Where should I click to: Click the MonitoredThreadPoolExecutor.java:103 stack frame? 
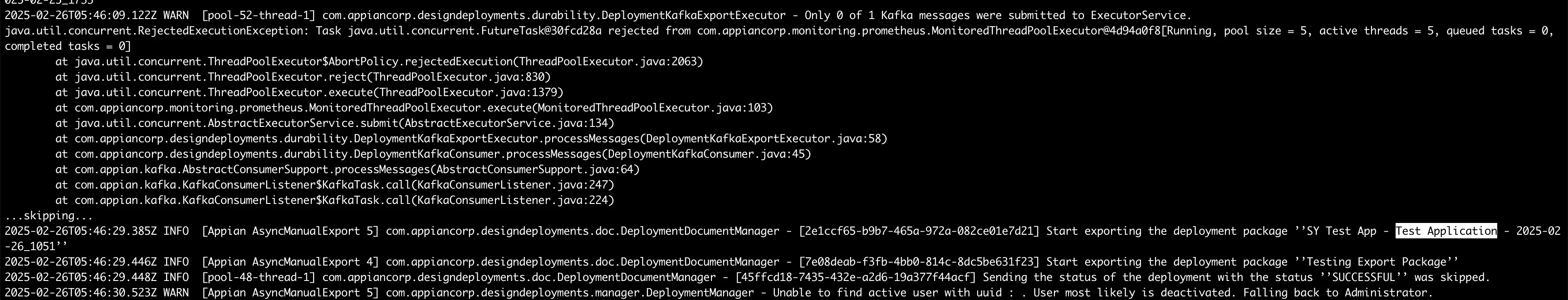click(414, 108)
